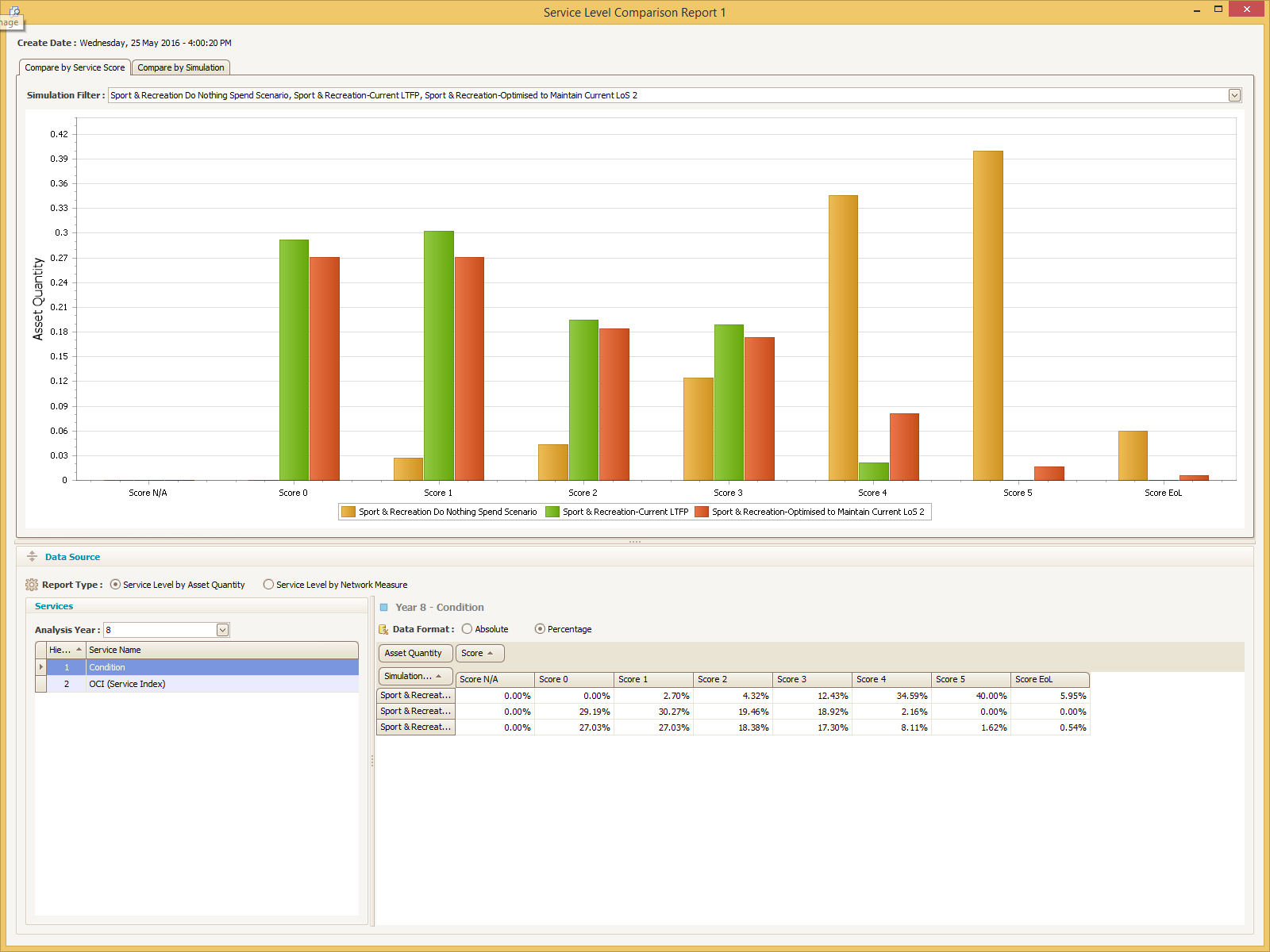
Task: Toggle sort on the Score field button
Action: tap(480, 653)
